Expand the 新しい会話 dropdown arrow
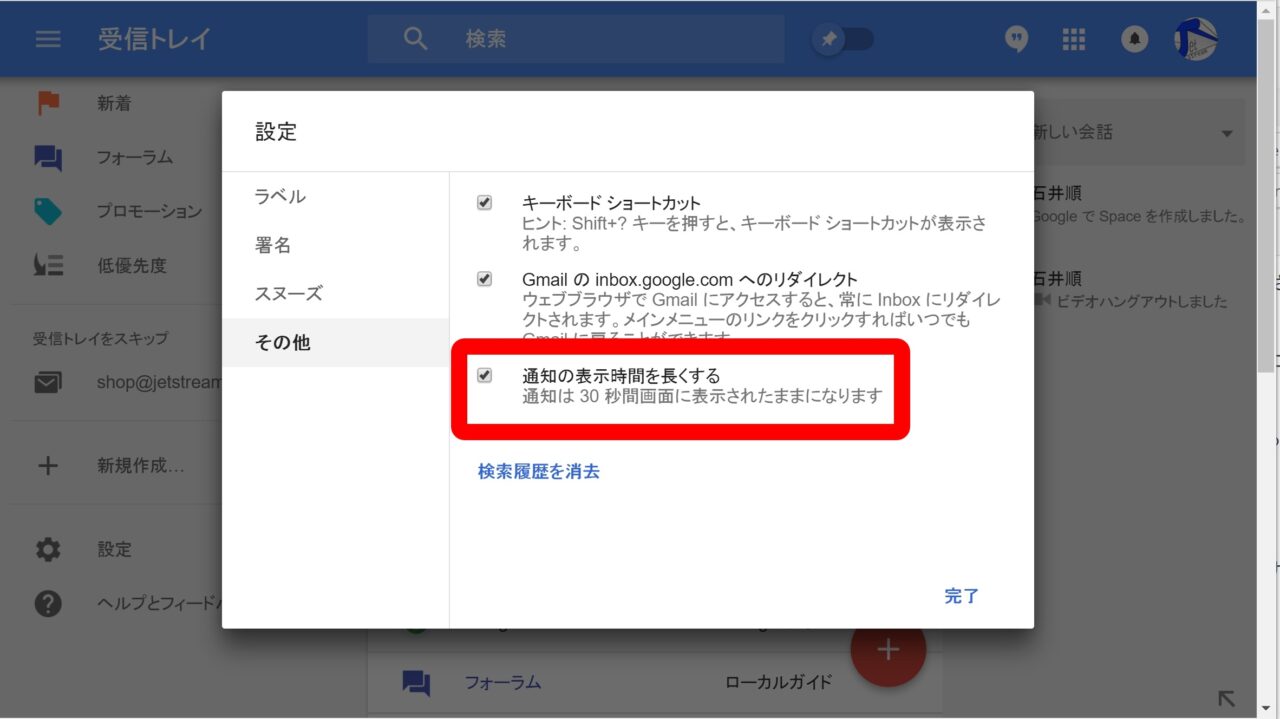 pyautogui.click(x=1227, y=133)
